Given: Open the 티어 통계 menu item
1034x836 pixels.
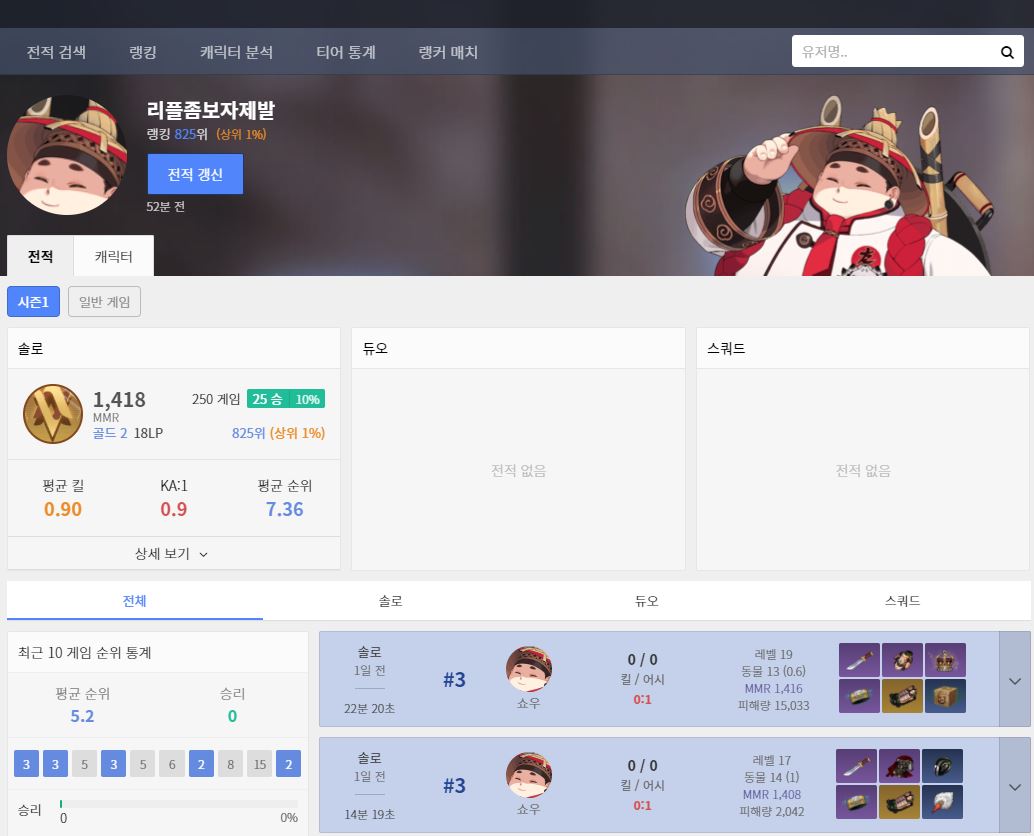Looking at the screenshot, I should 346,52.
